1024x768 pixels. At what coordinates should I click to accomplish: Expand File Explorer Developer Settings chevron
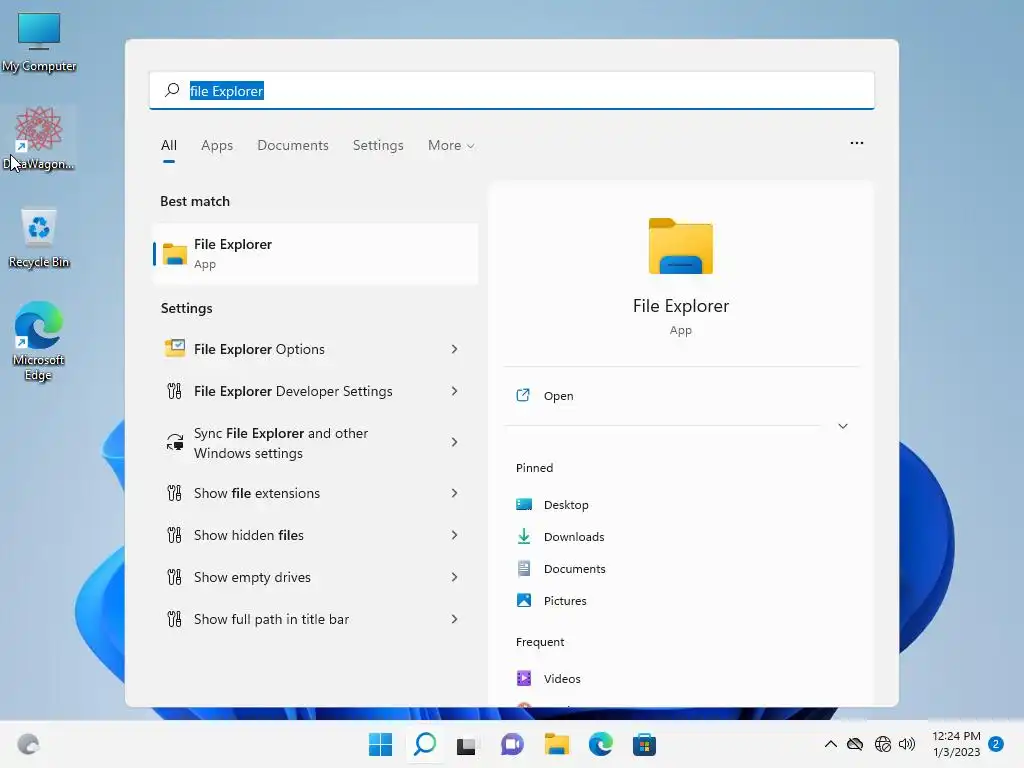(x=455, y=391)
